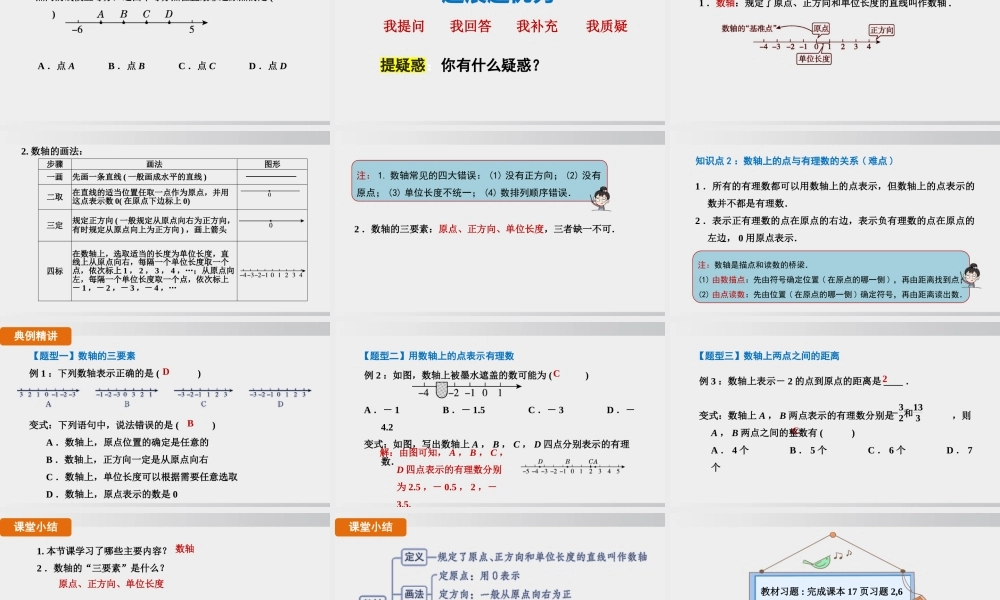Click the 二取 cell in the steps table

coord(55,197)
